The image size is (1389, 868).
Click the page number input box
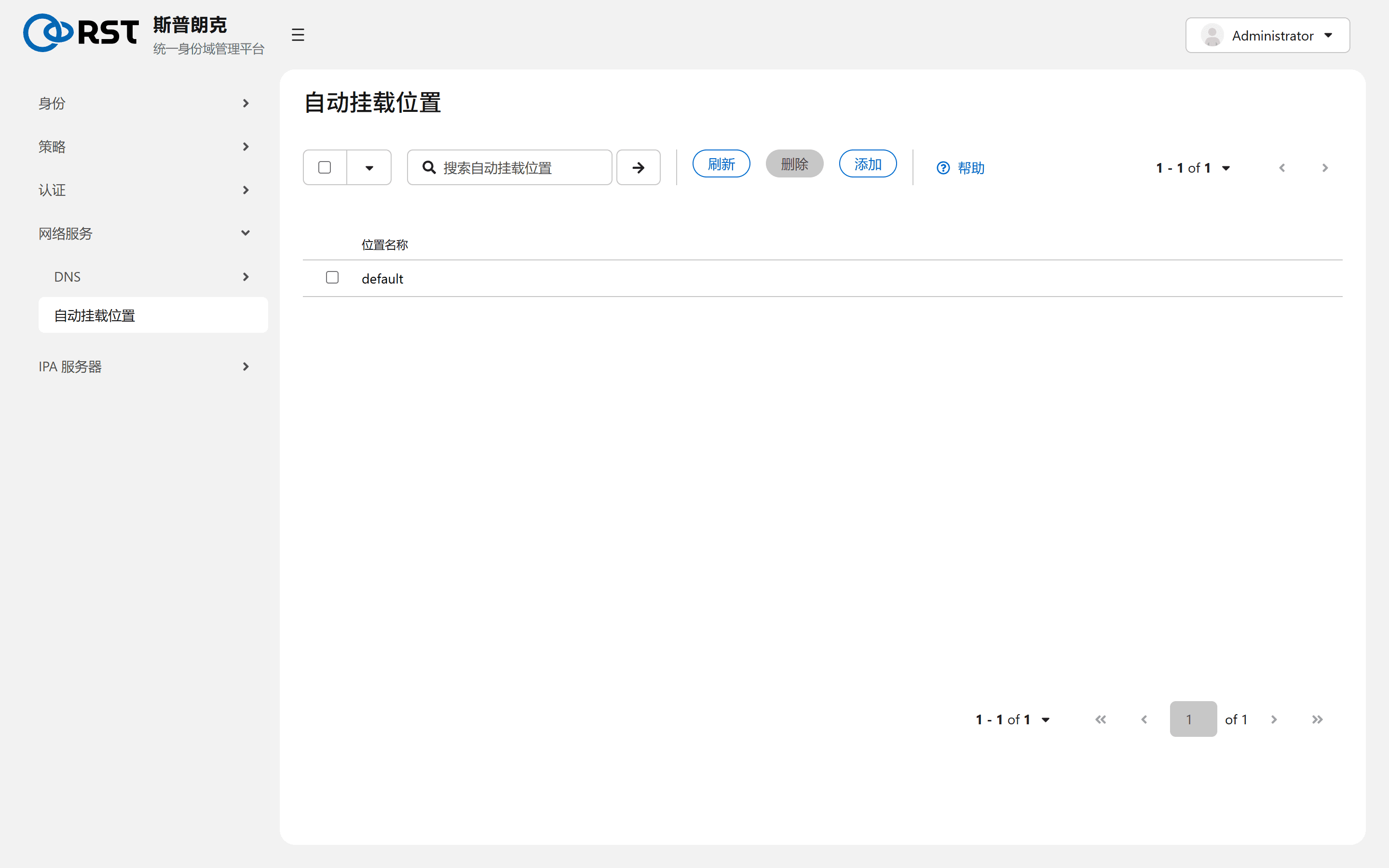pyautogui.click(x=1193, y=719)
